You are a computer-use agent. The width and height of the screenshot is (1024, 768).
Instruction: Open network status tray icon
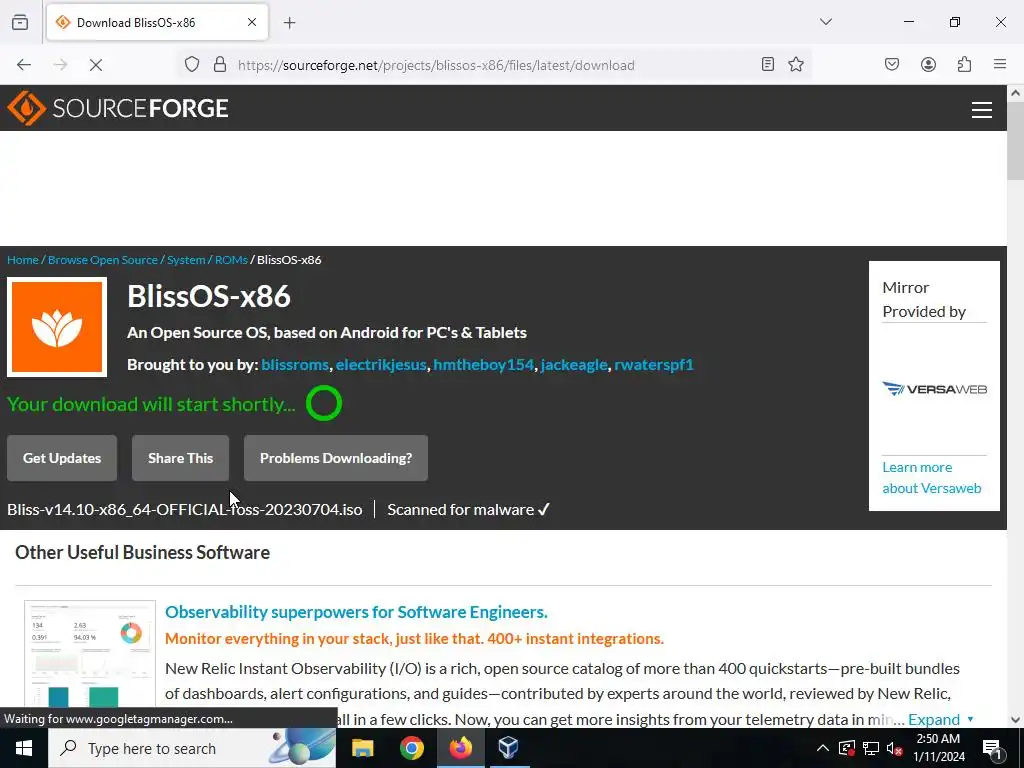pos(871,748)
